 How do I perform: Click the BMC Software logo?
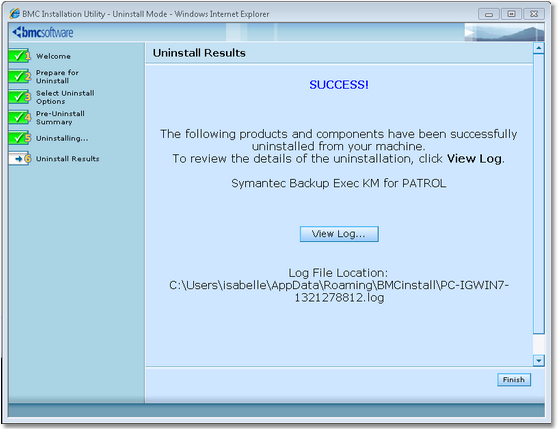43,32
